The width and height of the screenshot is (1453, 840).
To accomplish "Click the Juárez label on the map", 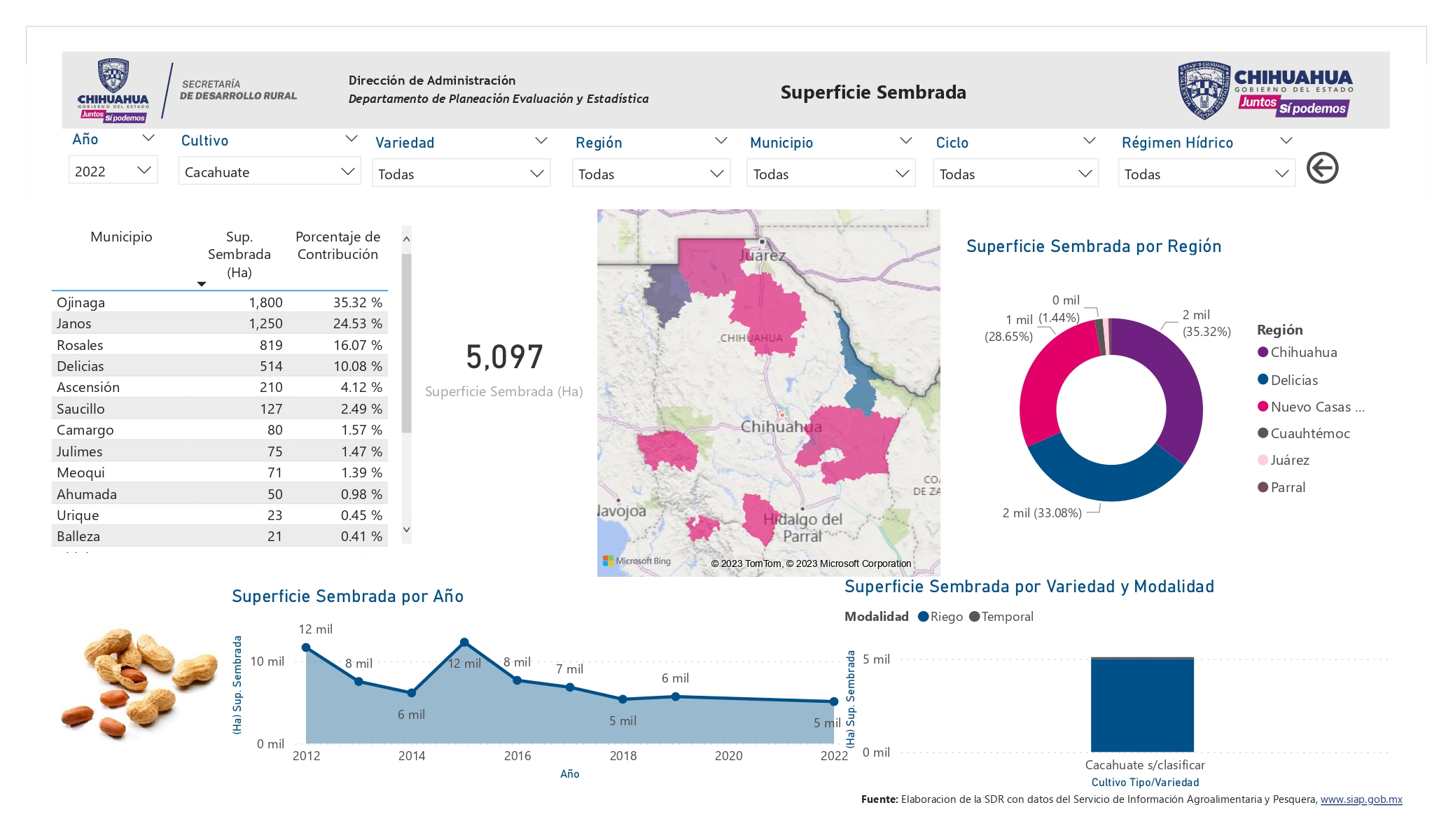I will point(762,255).
